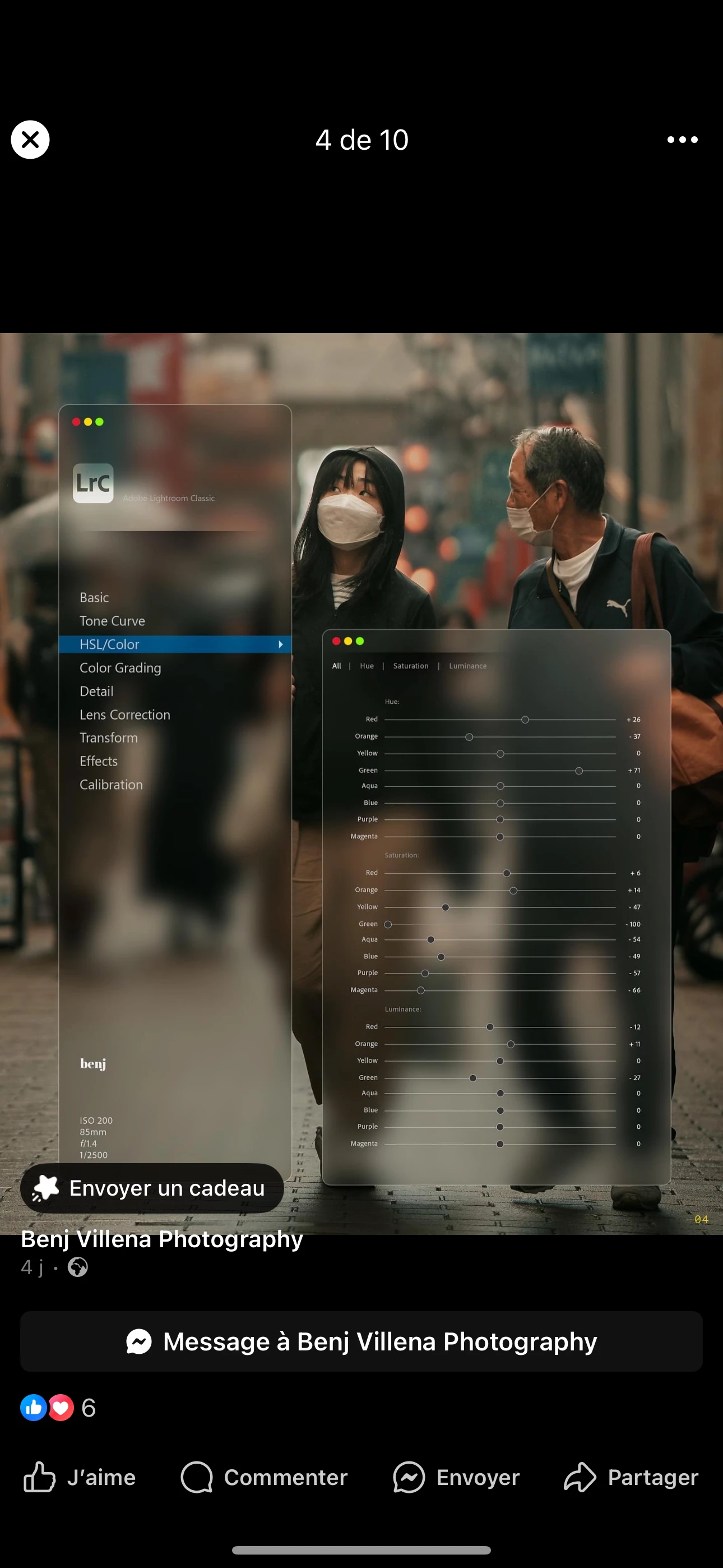Image resolution: width=723 pixels, height=1568 pixels.
Task: Click the 4 de 10 photo counter
Action: [x=361, y=140]
